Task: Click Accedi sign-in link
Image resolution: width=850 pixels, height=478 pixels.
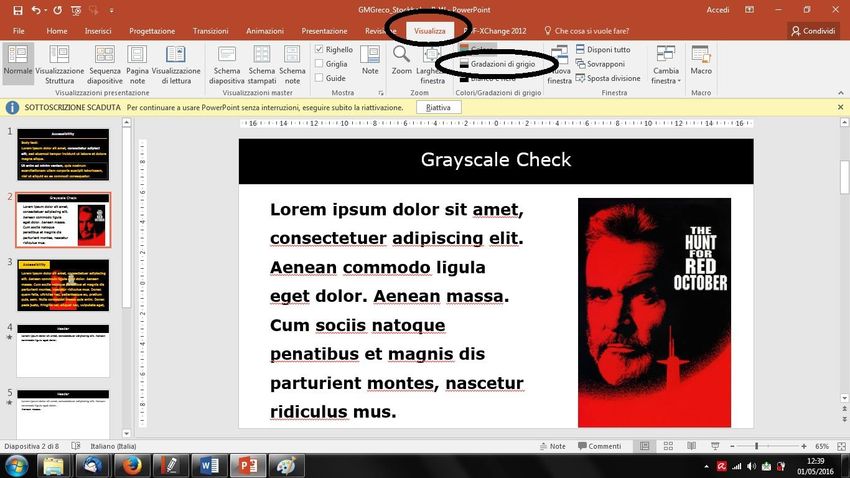Action: tap(718, 10)
